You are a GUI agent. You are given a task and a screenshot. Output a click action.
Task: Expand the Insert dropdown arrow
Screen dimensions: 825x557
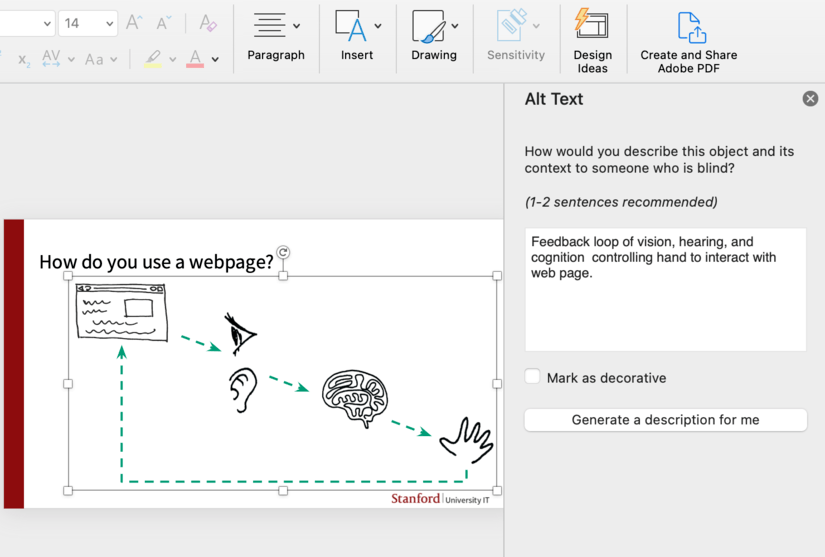tap(378, 25)
